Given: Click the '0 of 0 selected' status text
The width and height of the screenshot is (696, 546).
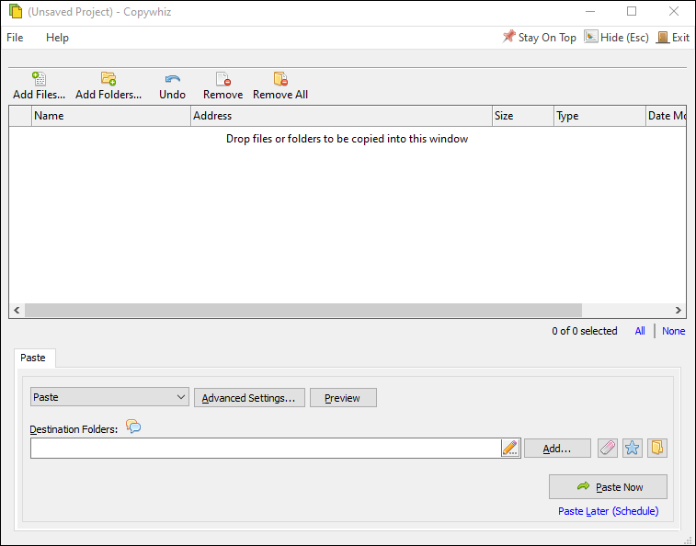Looking at the screenshot, I should pos(584,331).
